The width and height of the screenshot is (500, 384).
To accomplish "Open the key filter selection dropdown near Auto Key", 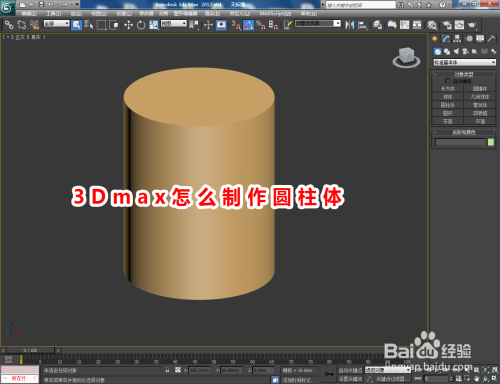I will (388, 370).
